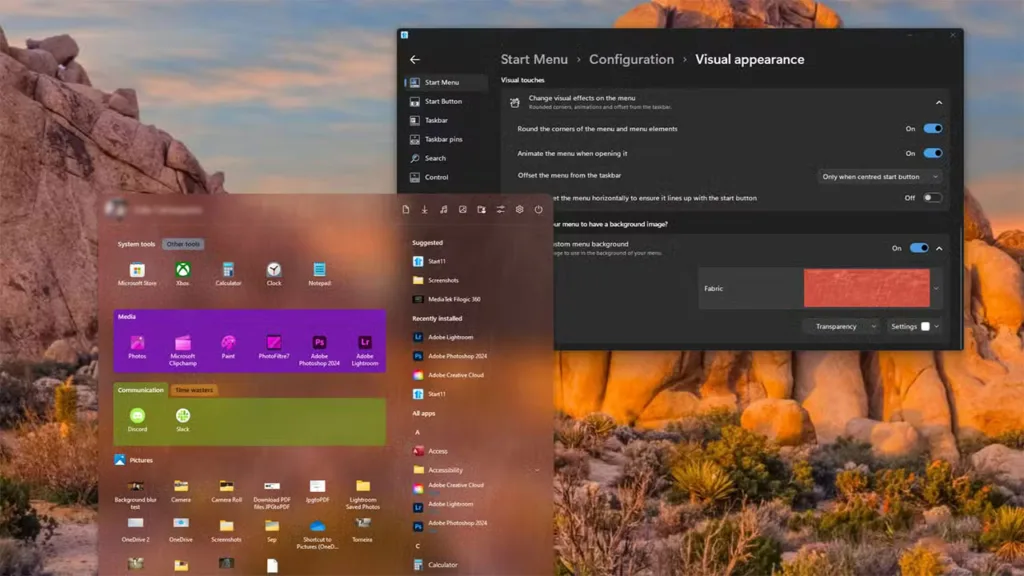Switch to the System tools tab
This screenshot has height=576, width=1024.
point(136,244)
